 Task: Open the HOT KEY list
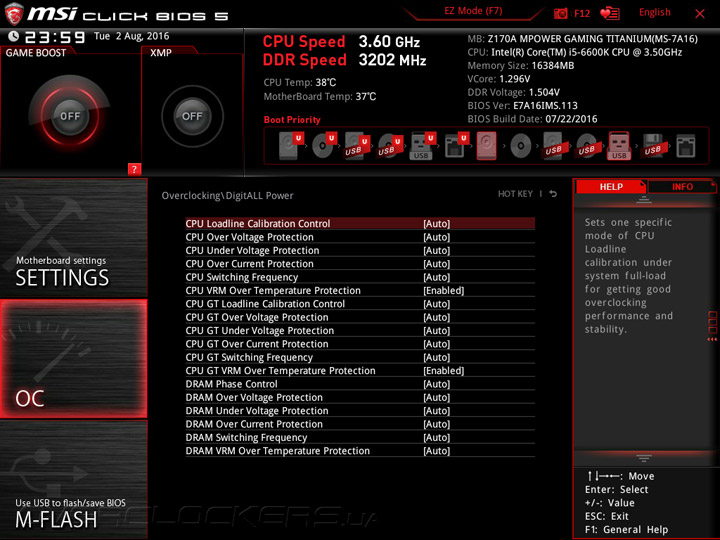[x=515, y=194]
